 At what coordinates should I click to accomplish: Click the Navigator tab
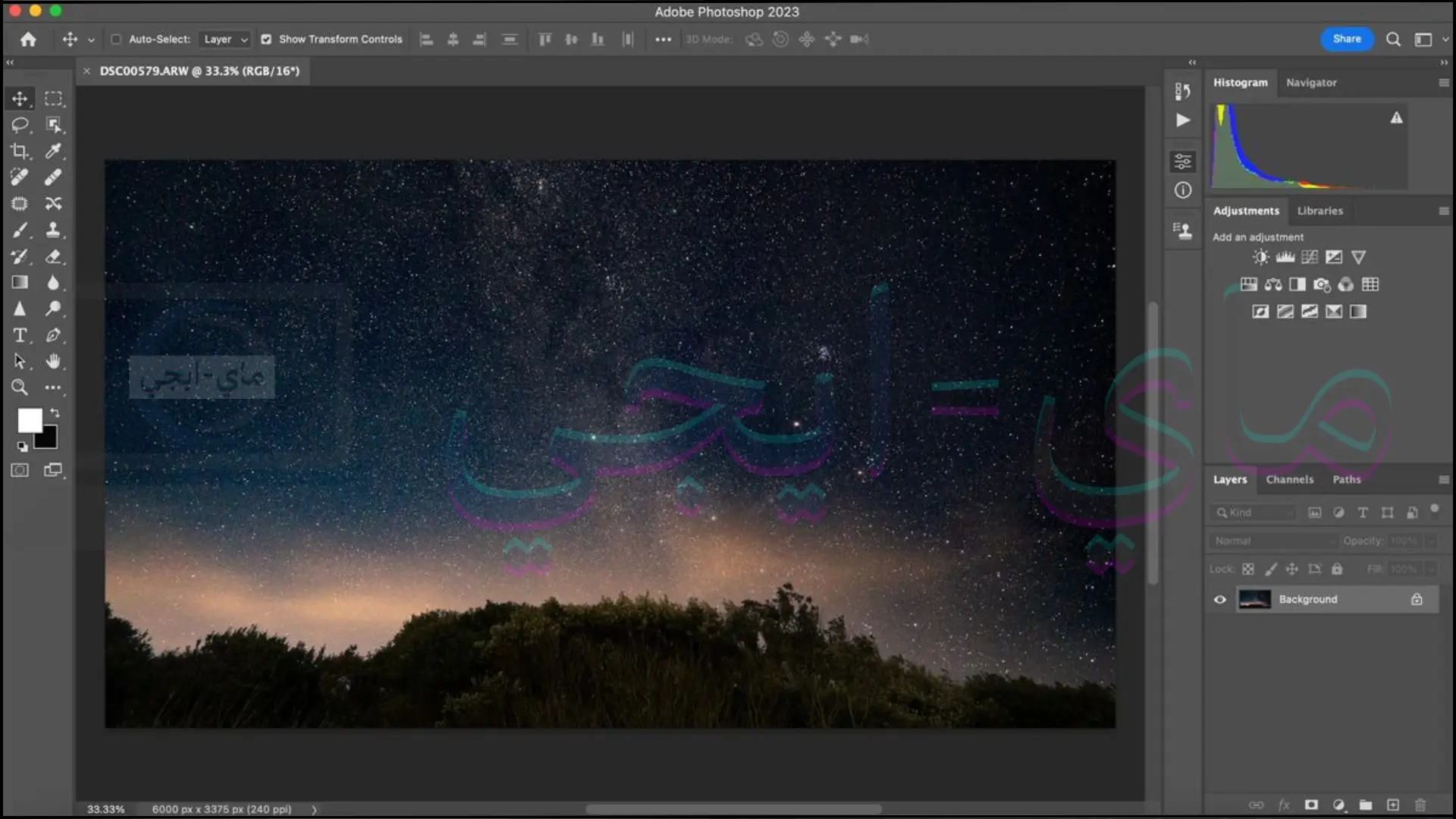point(1311,82)
